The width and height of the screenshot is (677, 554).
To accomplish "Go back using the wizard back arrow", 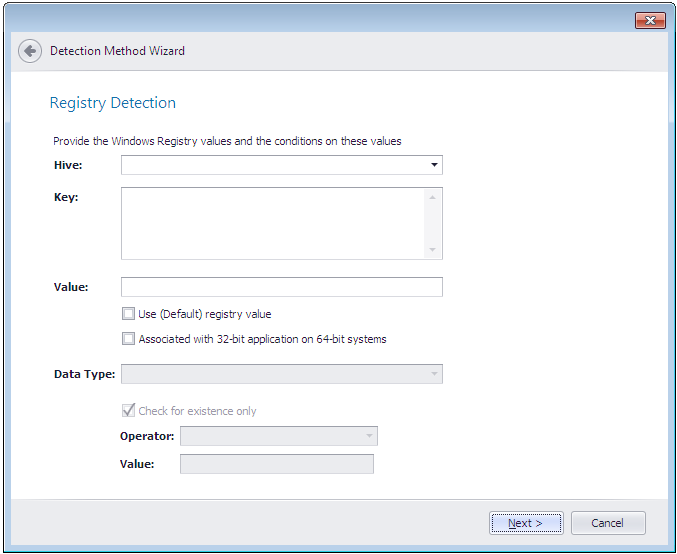I will pos(30,51).
